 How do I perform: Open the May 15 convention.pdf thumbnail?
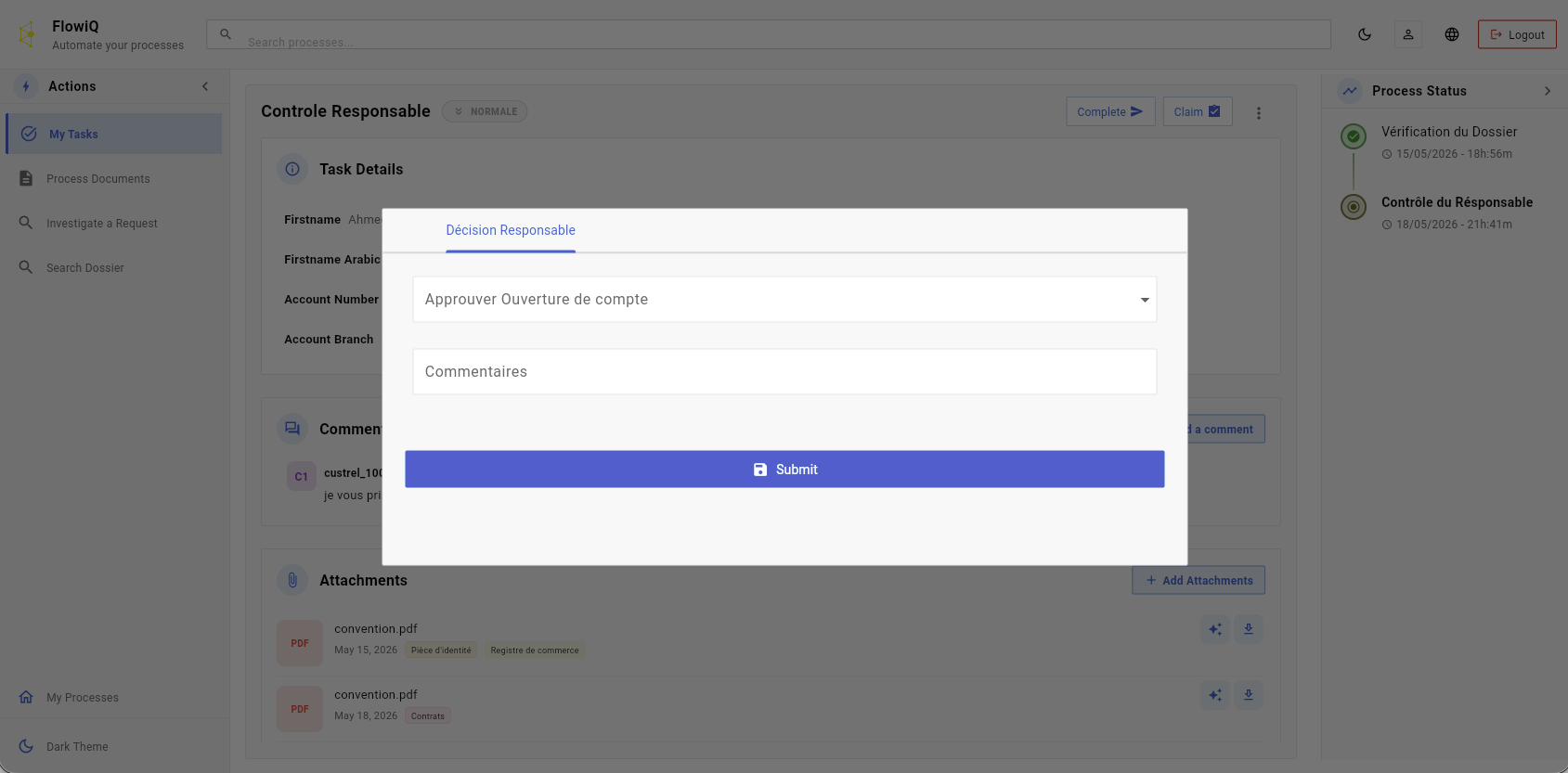(x=300, y=643)
